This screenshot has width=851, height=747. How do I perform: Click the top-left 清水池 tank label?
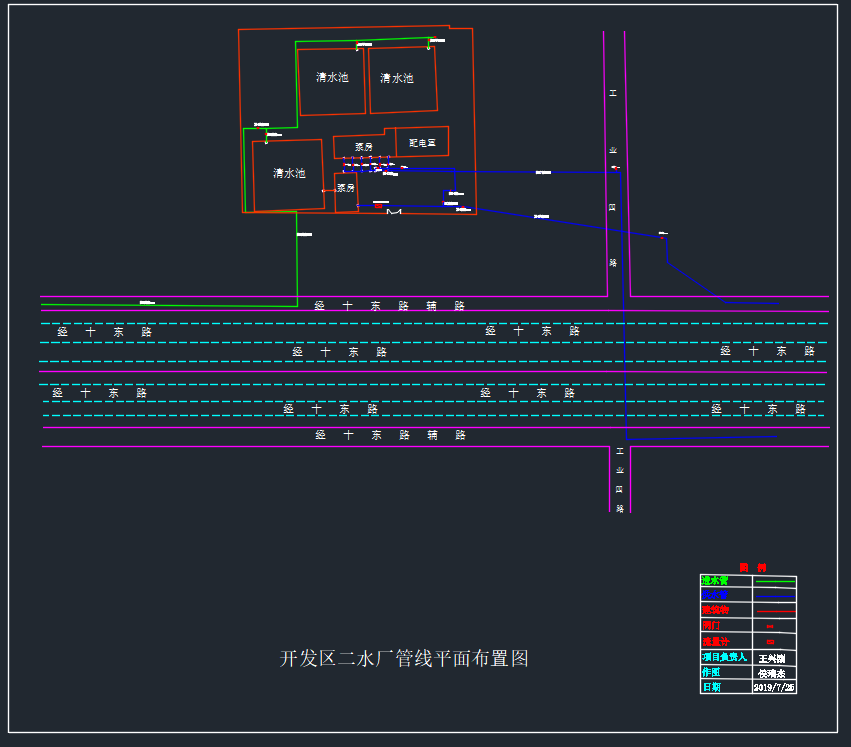pos(332,77)
